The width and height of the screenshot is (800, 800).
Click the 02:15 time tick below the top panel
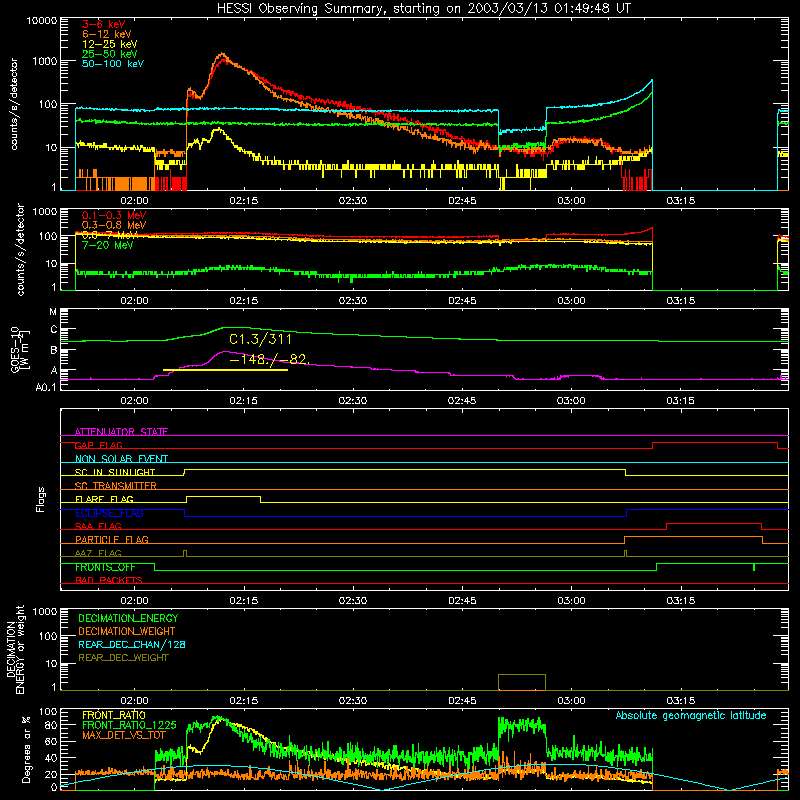point(243,201)
